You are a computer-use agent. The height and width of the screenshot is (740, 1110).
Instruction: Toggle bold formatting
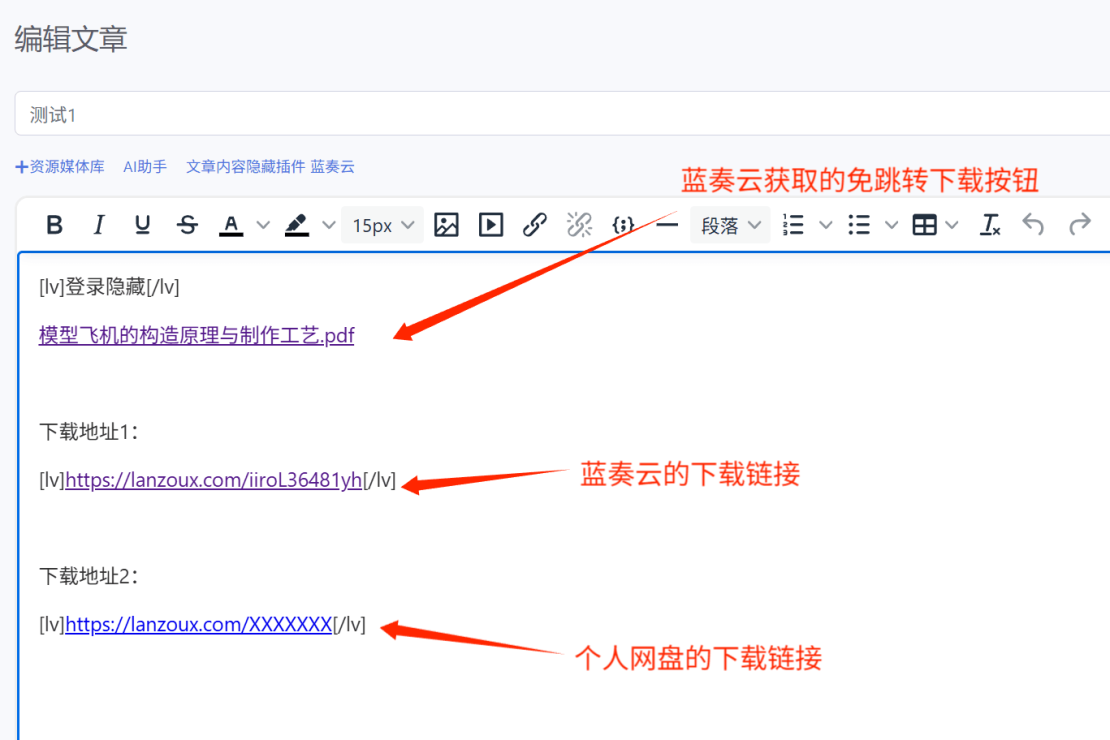tap(54, 224)
